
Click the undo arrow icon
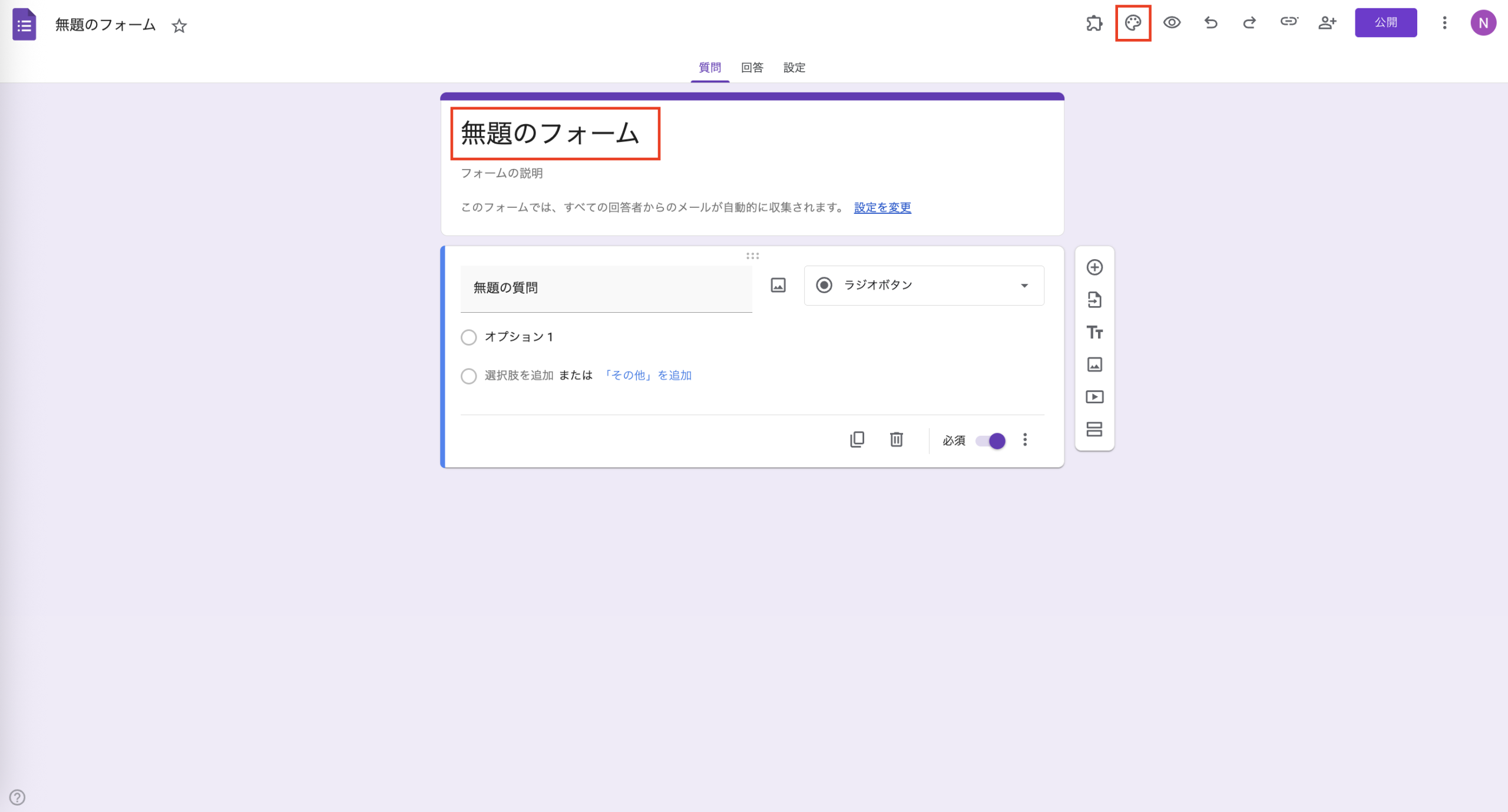(1211, 23)
